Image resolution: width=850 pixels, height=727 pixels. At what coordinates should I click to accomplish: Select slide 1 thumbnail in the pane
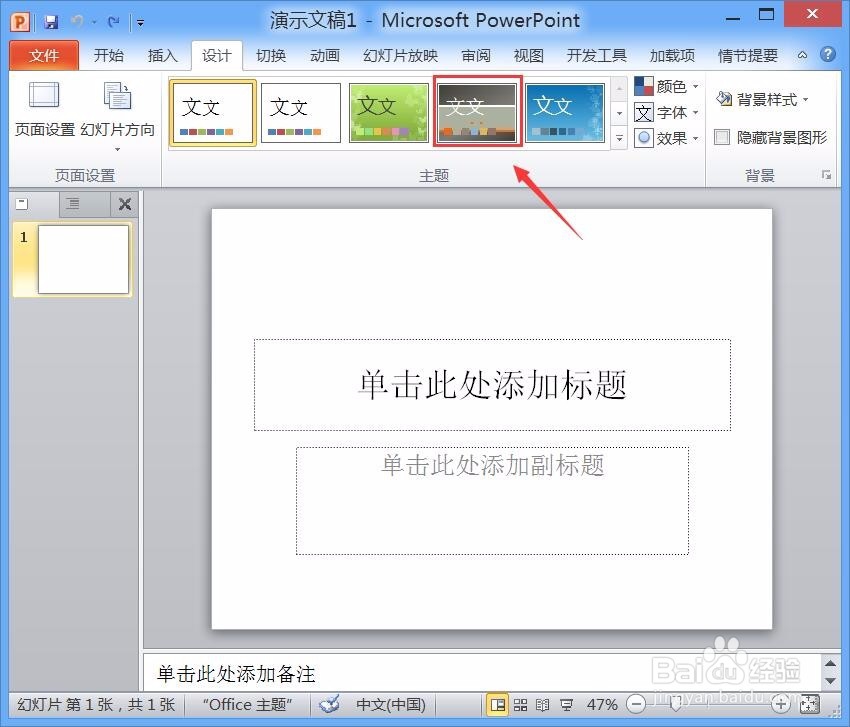pos(83,260)
